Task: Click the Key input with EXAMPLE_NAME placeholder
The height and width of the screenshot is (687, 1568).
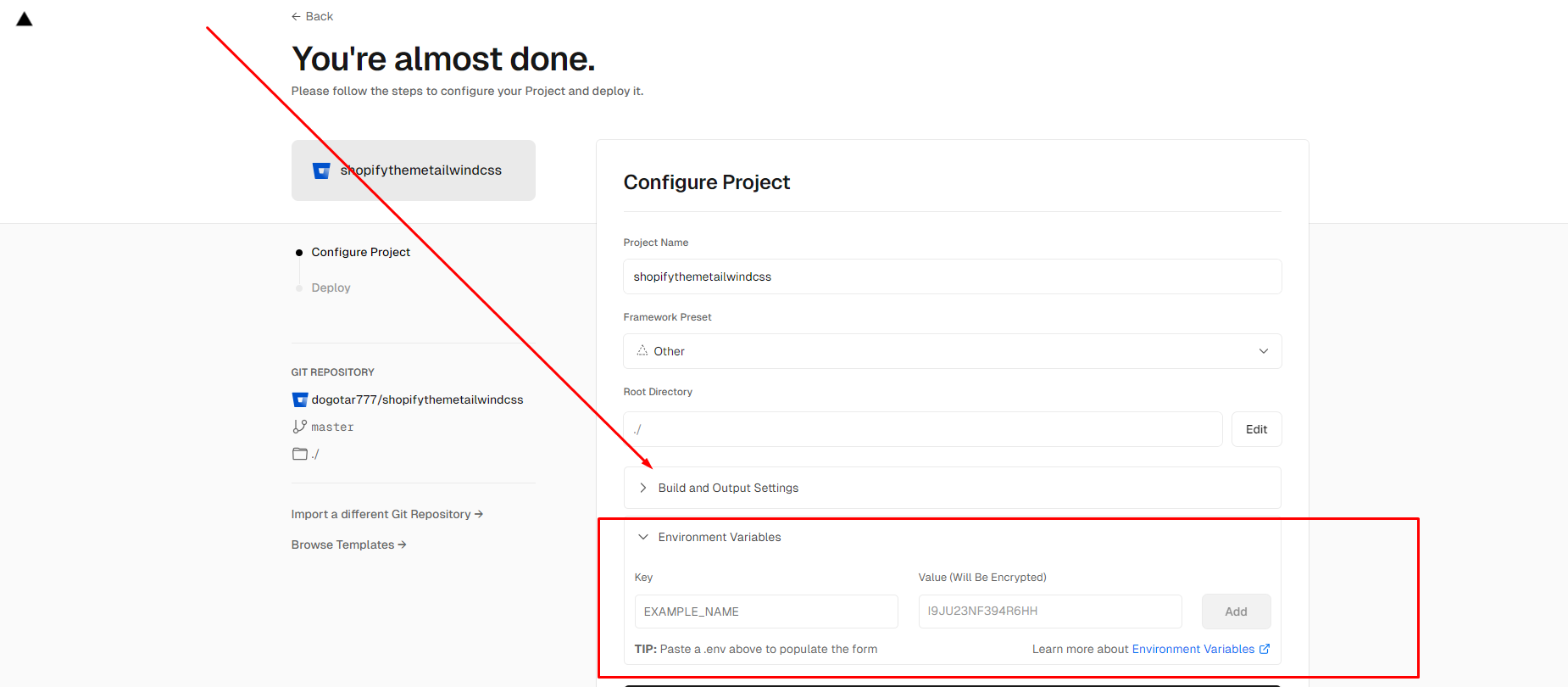Action: [x=766, y=612]
